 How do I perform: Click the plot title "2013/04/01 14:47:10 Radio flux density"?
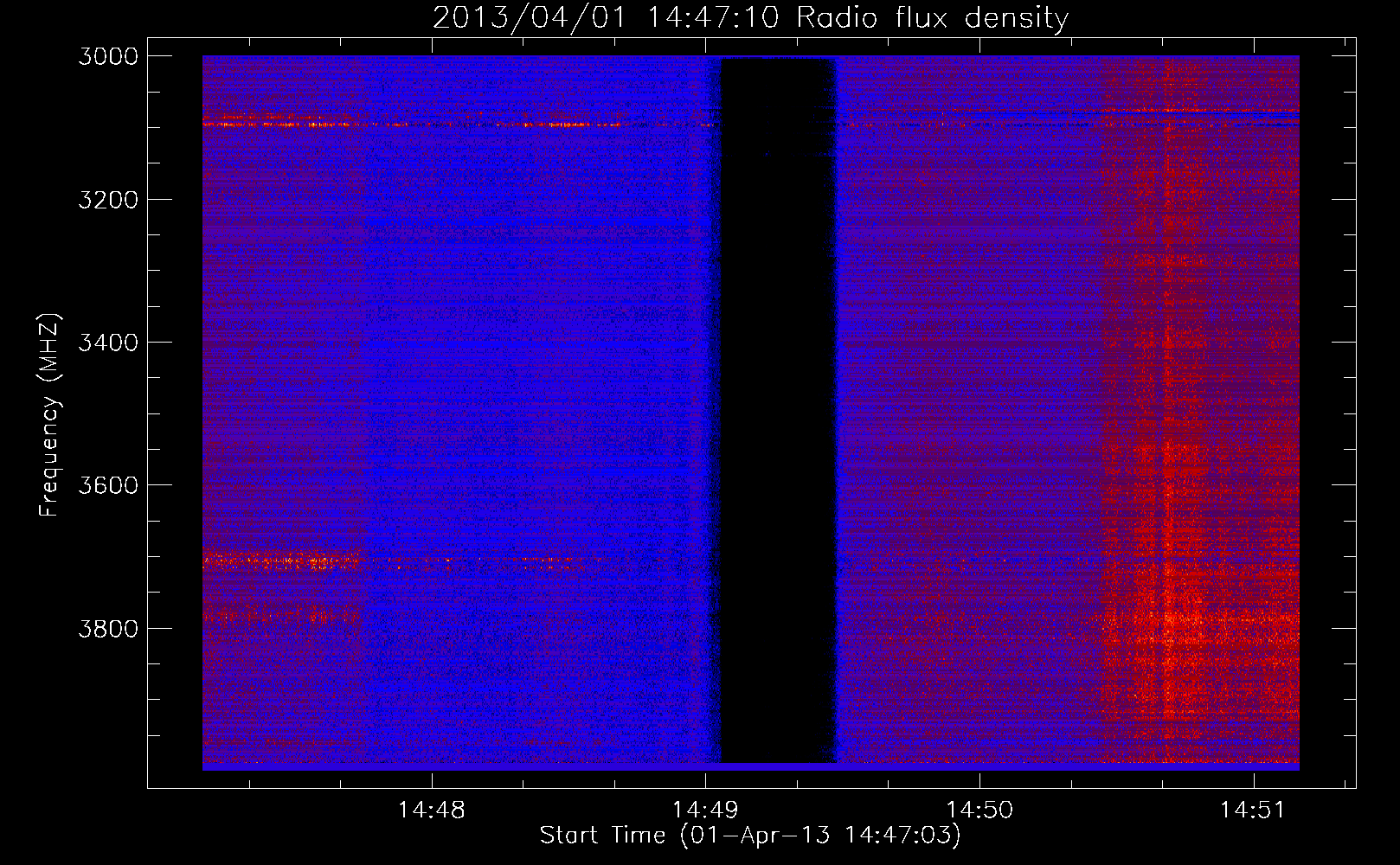click(x=750, y=17)
